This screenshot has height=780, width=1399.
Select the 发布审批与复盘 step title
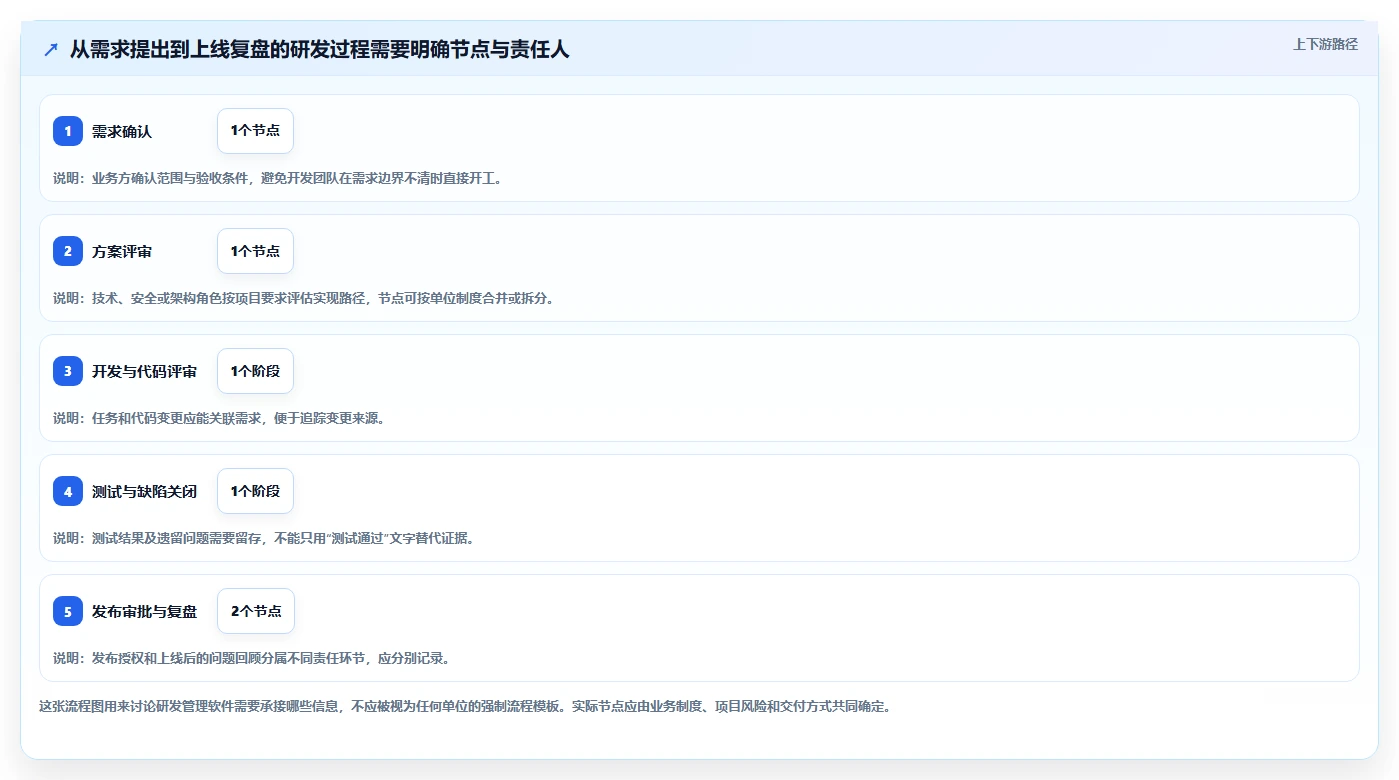[144, 611]
